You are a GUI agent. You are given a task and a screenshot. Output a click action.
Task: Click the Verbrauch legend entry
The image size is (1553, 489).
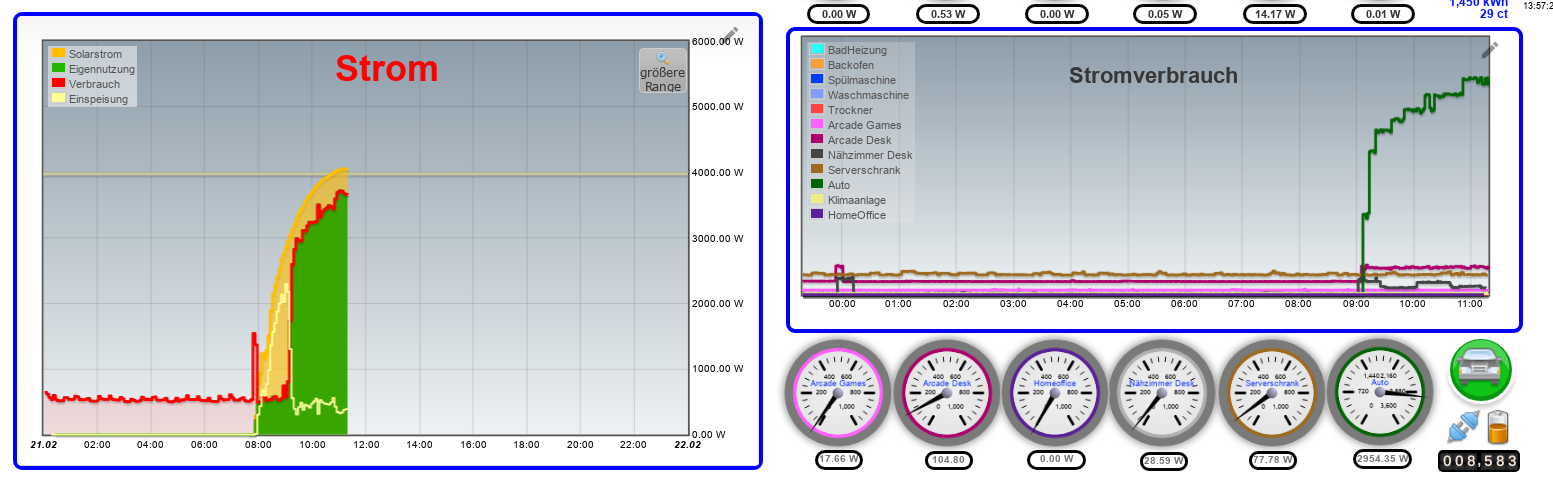click(x=86, y=84)
